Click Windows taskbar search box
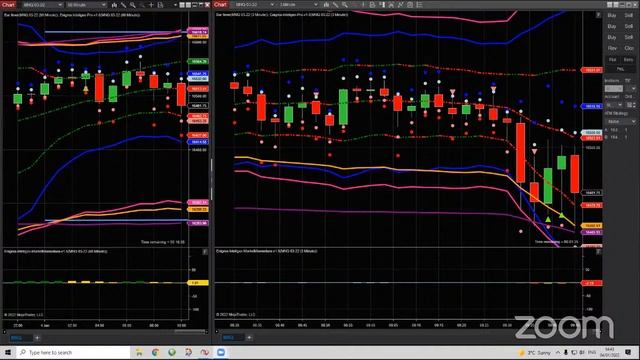This screenshot has width=640, height=360. coord(73,352)
